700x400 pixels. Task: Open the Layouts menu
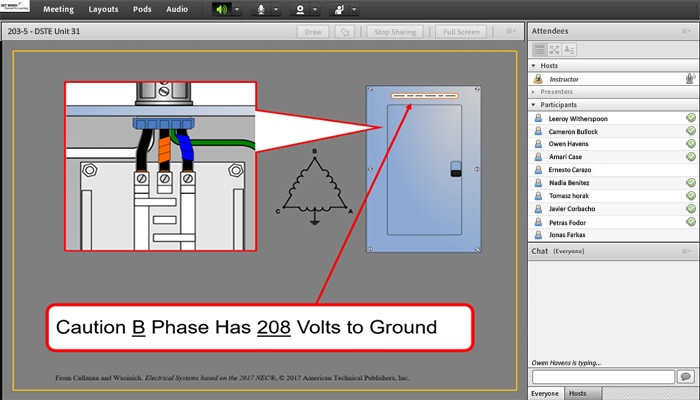103,9
